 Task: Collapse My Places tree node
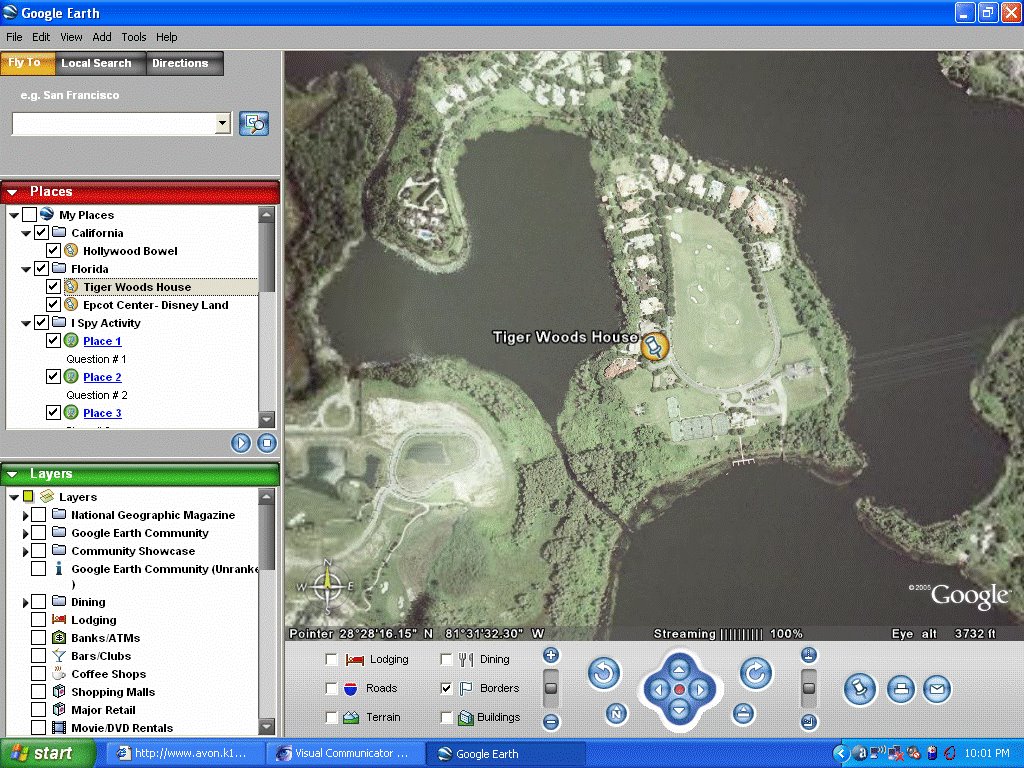[14, 216]
